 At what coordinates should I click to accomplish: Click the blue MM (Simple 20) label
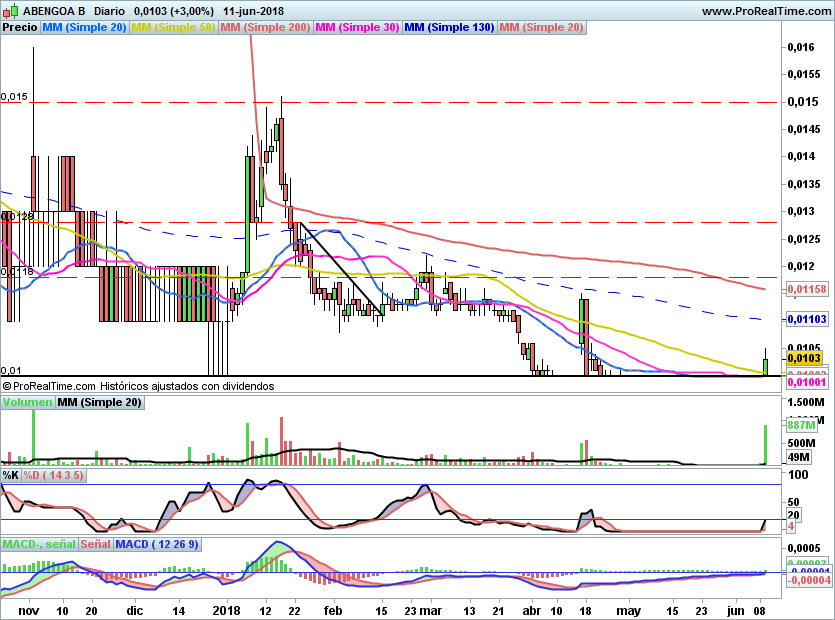(84, 27)
